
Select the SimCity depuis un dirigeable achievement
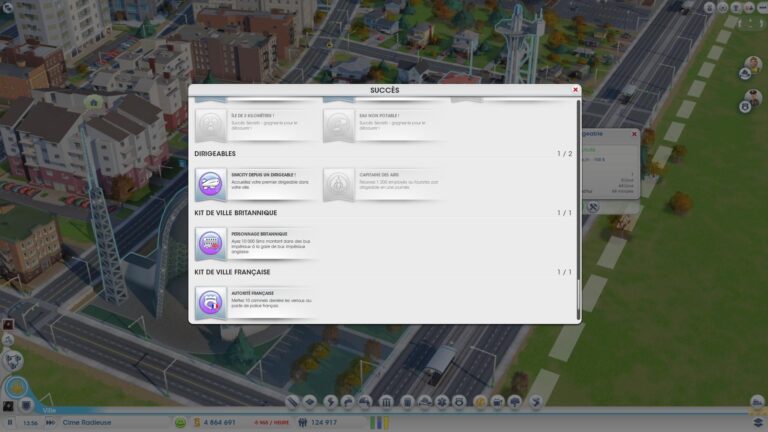[x=257, y=184]
